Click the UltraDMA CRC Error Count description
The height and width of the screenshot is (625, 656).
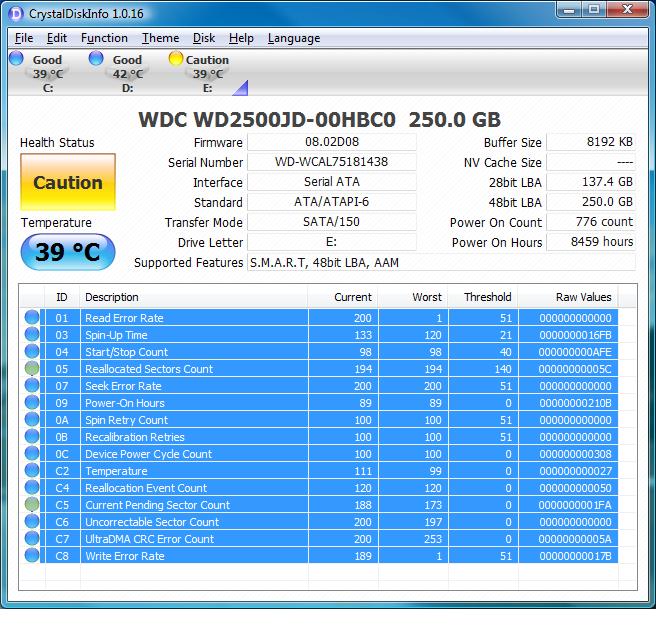pyautogui.click(x=149, y=539)
